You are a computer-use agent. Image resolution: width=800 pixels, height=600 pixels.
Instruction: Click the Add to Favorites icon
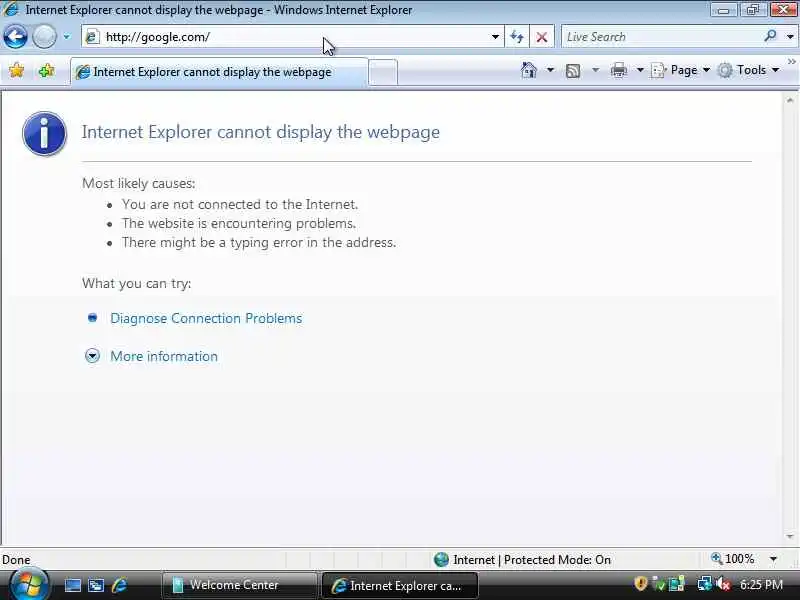[x=46, y=70]
